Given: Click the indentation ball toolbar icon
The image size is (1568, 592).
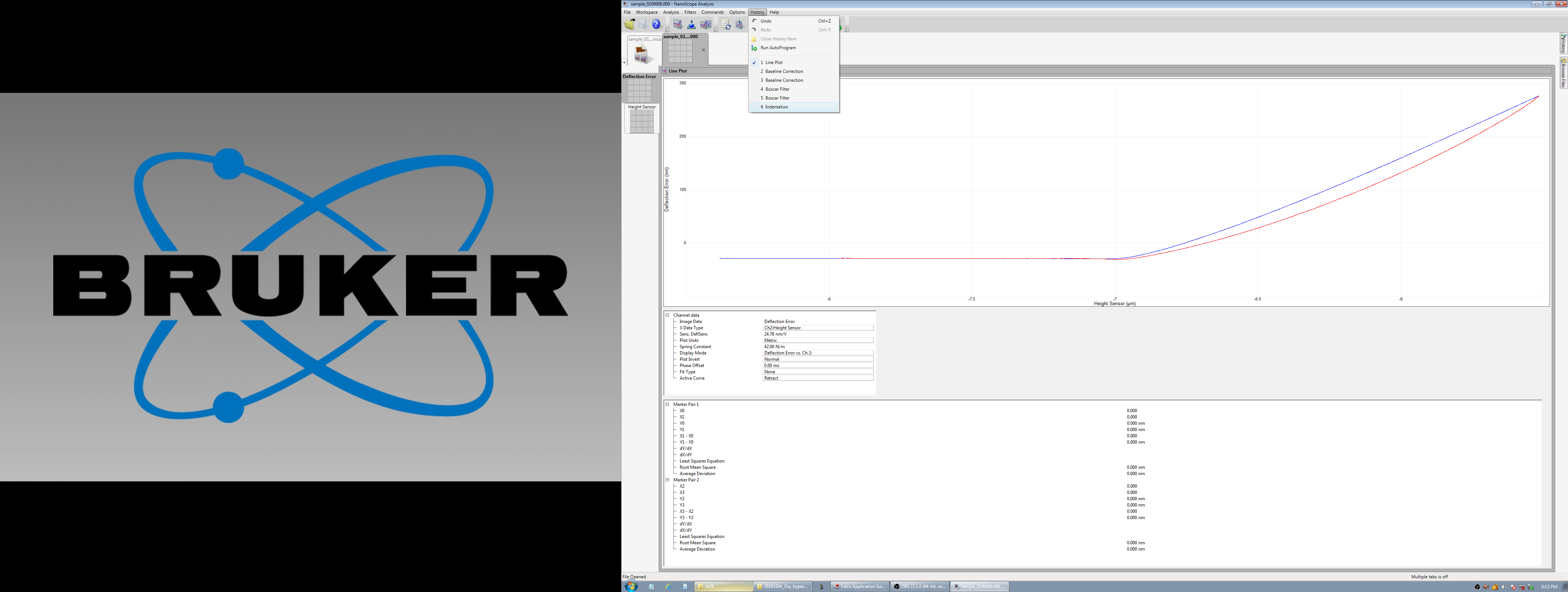Looking at the screenshot, I should click(x=692, y=24).
